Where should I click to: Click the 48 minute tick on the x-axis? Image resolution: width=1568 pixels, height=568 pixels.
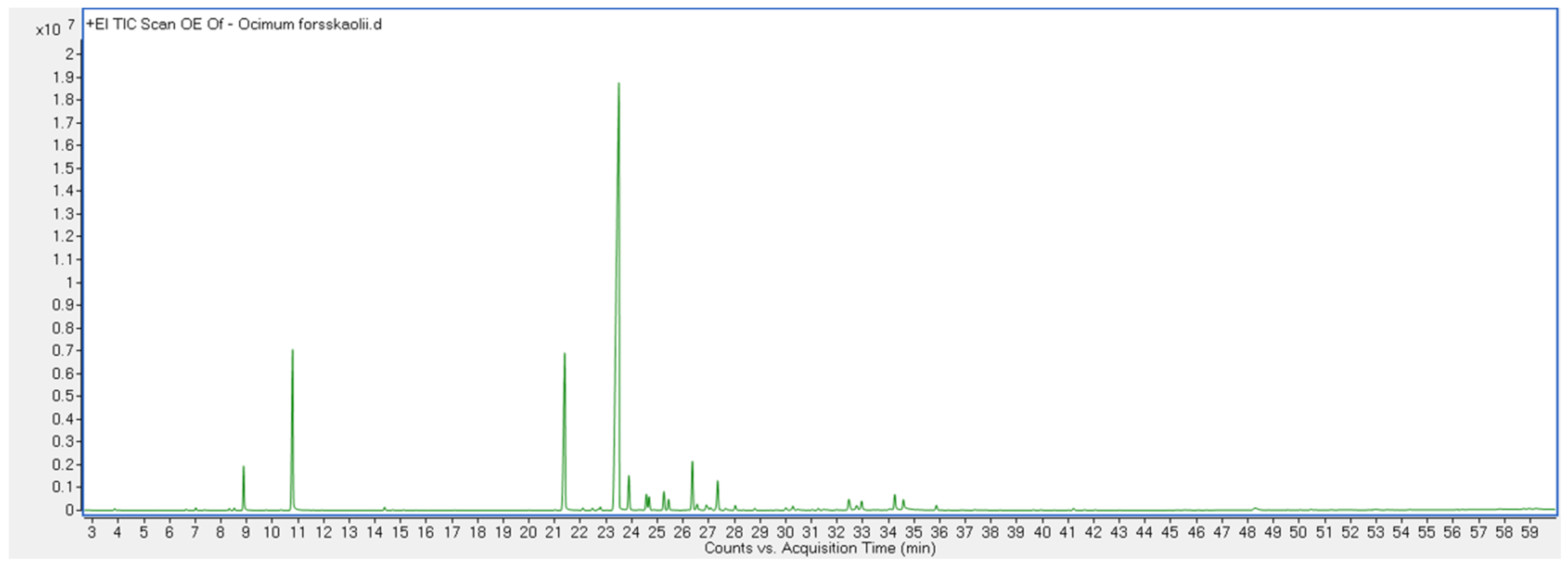[x=1247, y=532]
